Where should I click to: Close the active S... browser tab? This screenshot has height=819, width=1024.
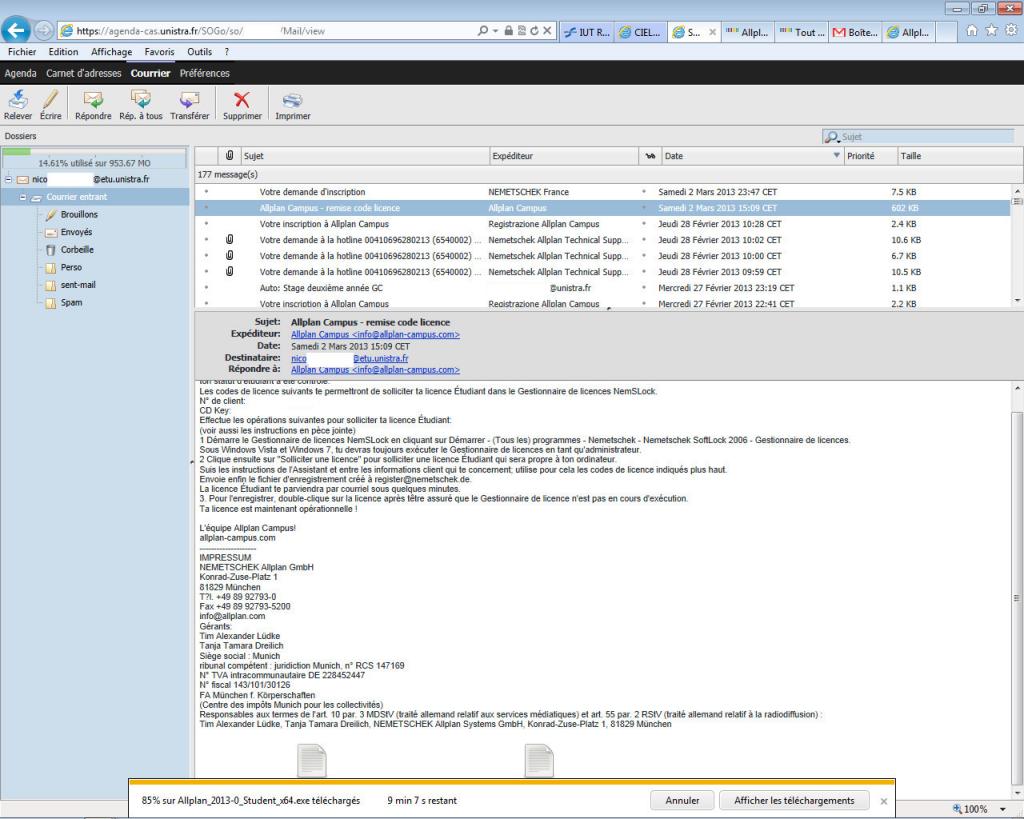coord(712,31)
